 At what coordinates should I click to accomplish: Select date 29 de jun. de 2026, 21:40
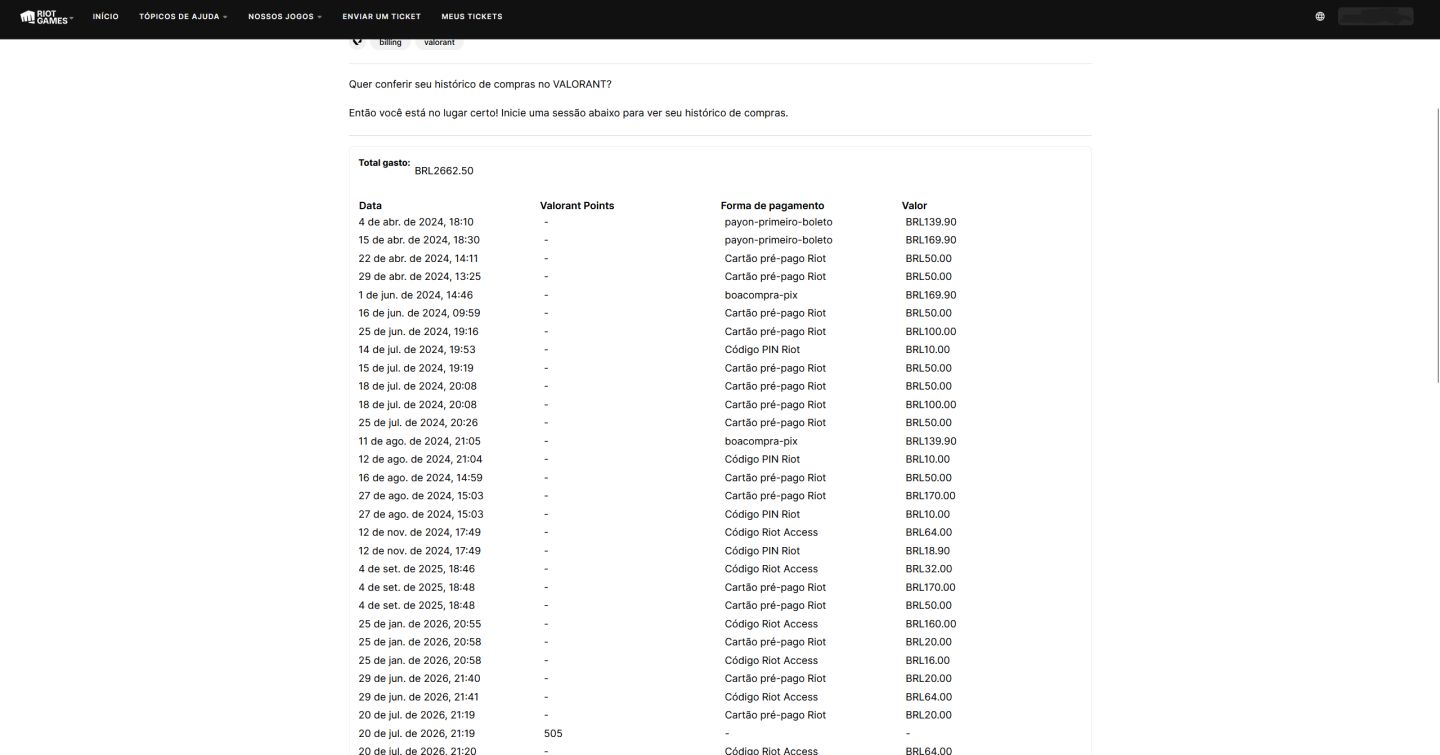(x=419, y=679)
